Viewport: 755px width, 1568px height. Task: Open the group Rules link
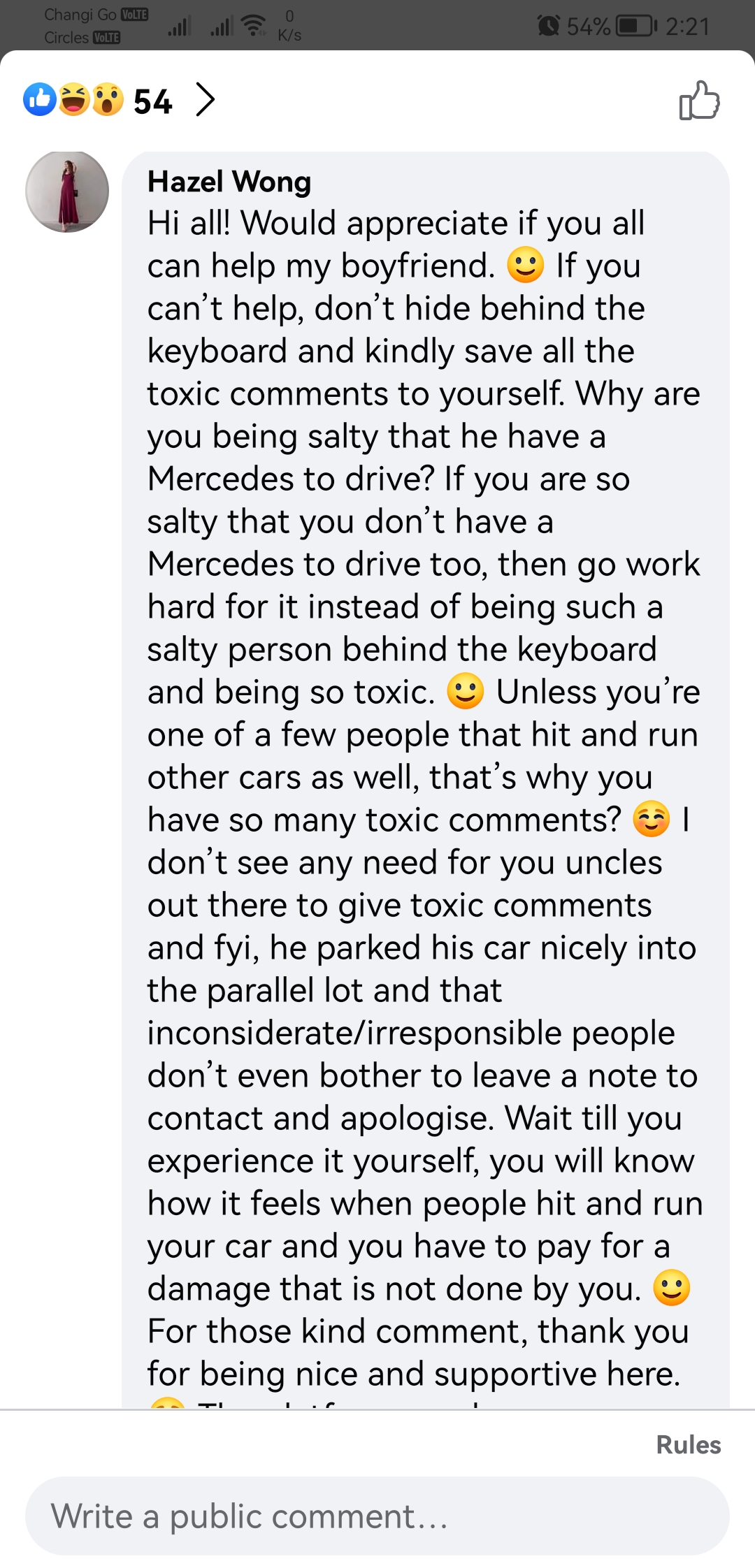click(x=688, y=1444)
